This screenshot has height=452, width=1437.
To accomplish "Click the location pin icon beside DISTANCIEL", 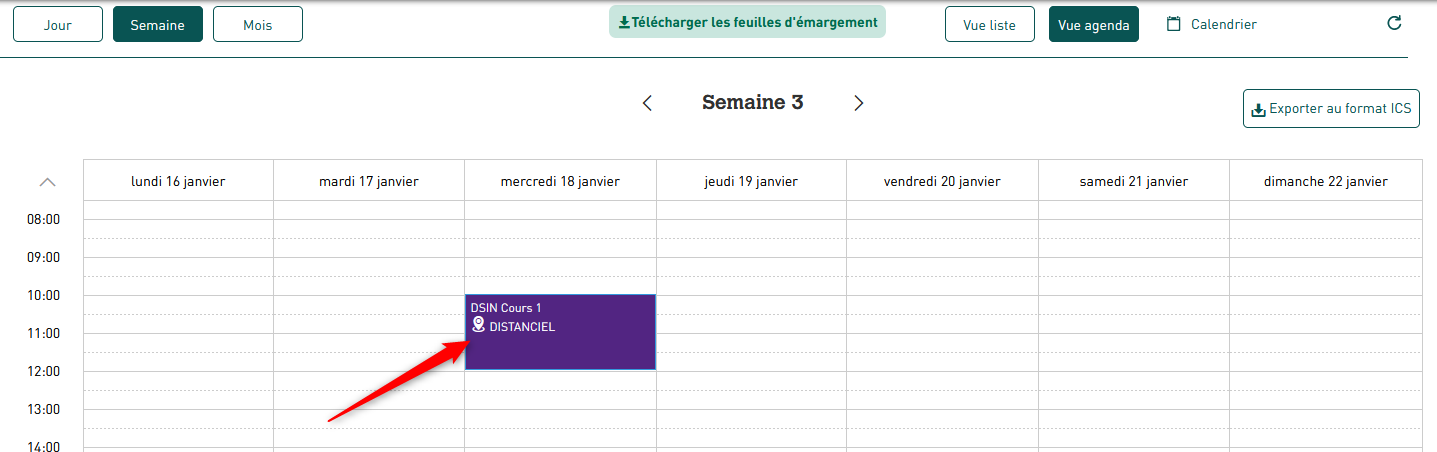I will pyautogui.click(x=478, y=325).
